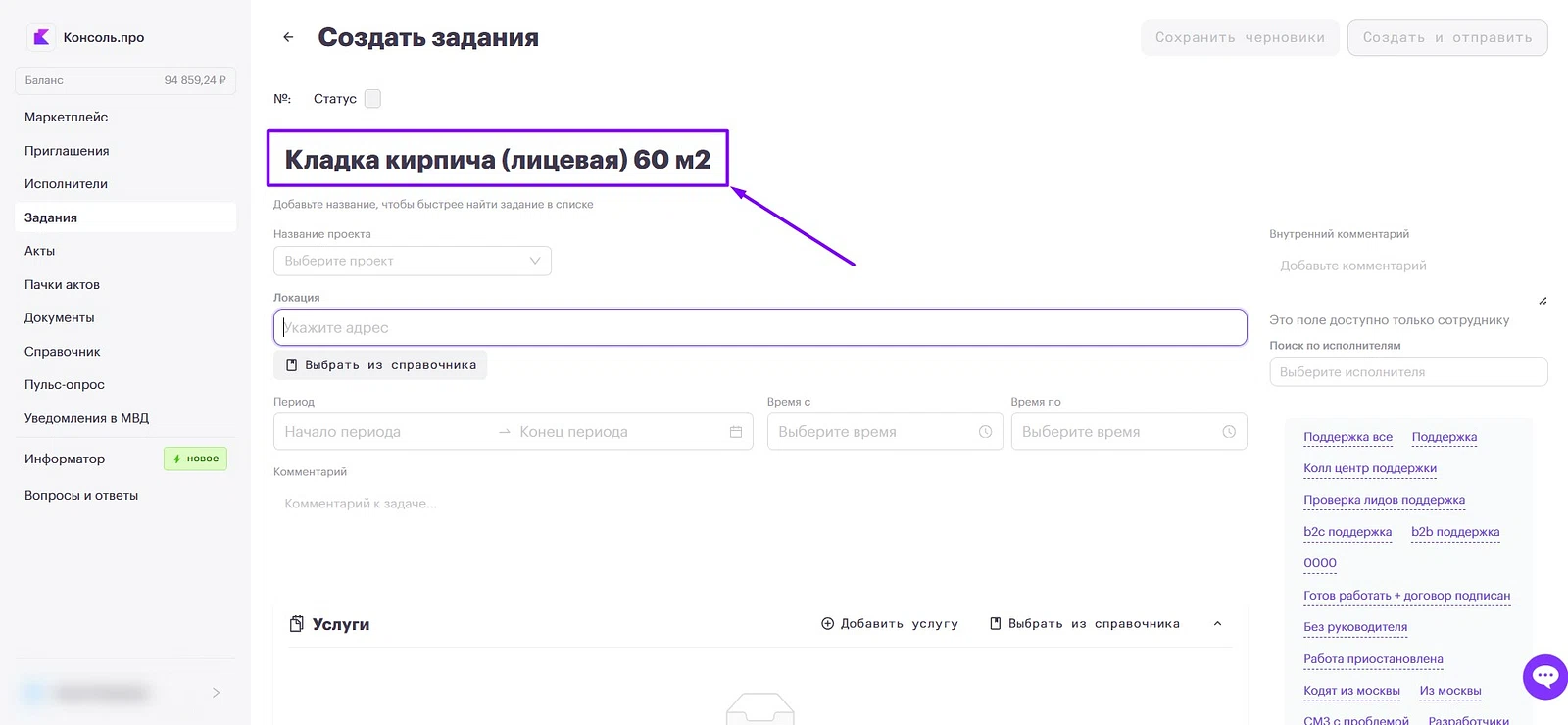Open the Время с time picker
This screenshot has height=725, width=1568.
click(885, 432)
